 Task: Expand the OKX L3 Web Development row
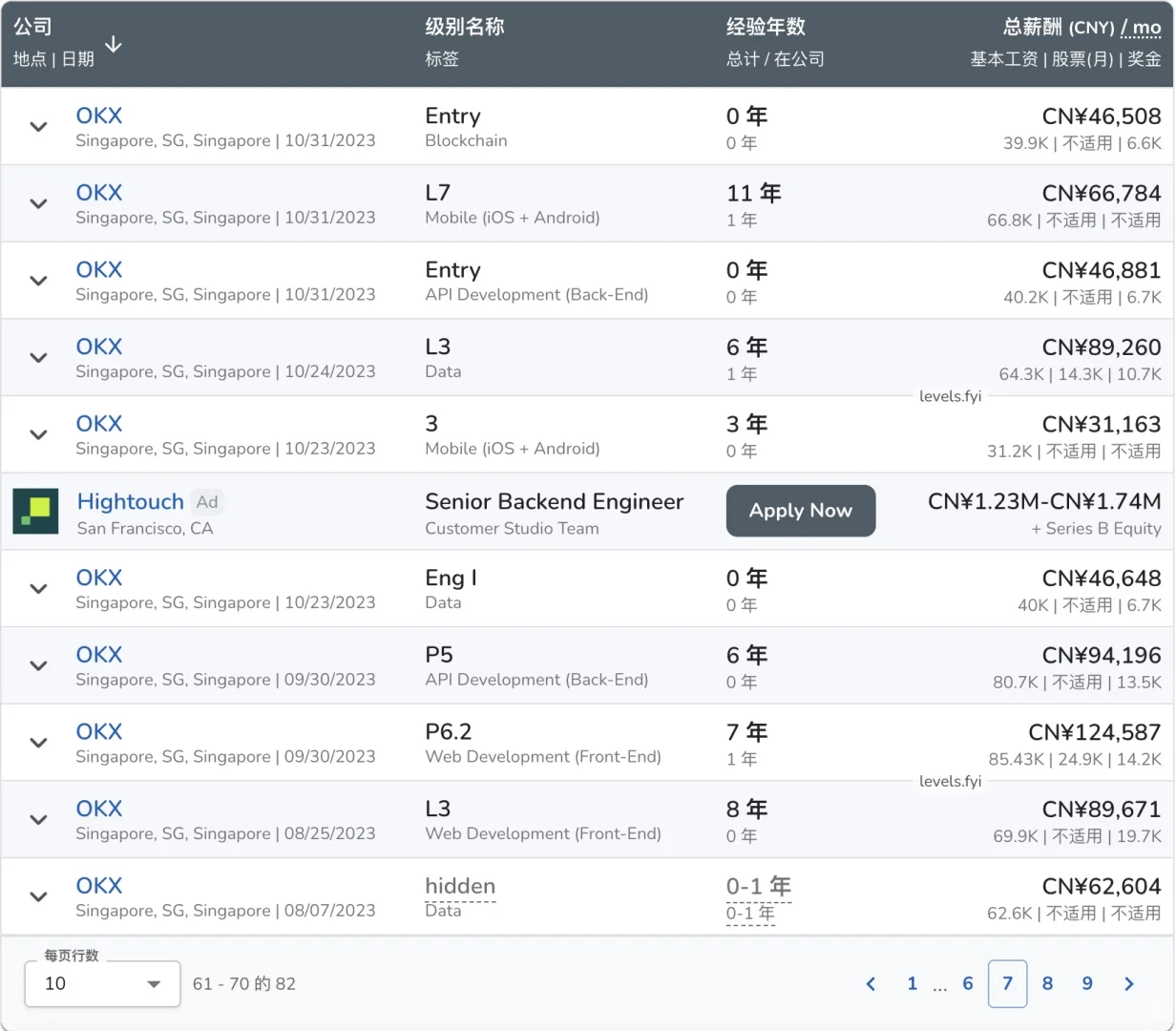pos(38,820)
